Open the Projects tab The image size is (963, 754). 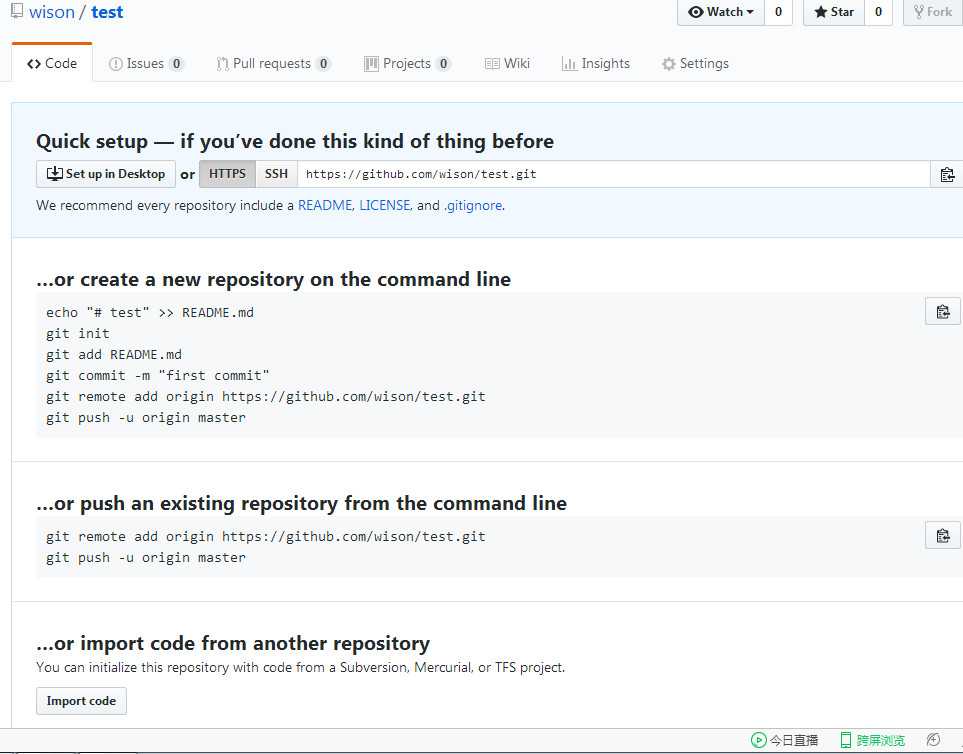tap(407, 63)
